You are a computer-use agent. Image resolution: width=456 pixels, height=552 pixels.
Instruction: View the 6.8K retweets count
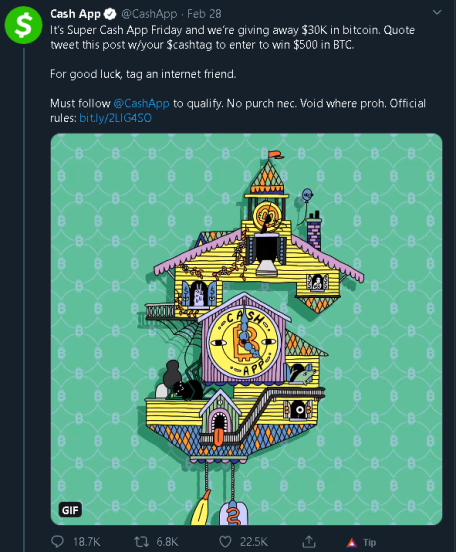167,542
